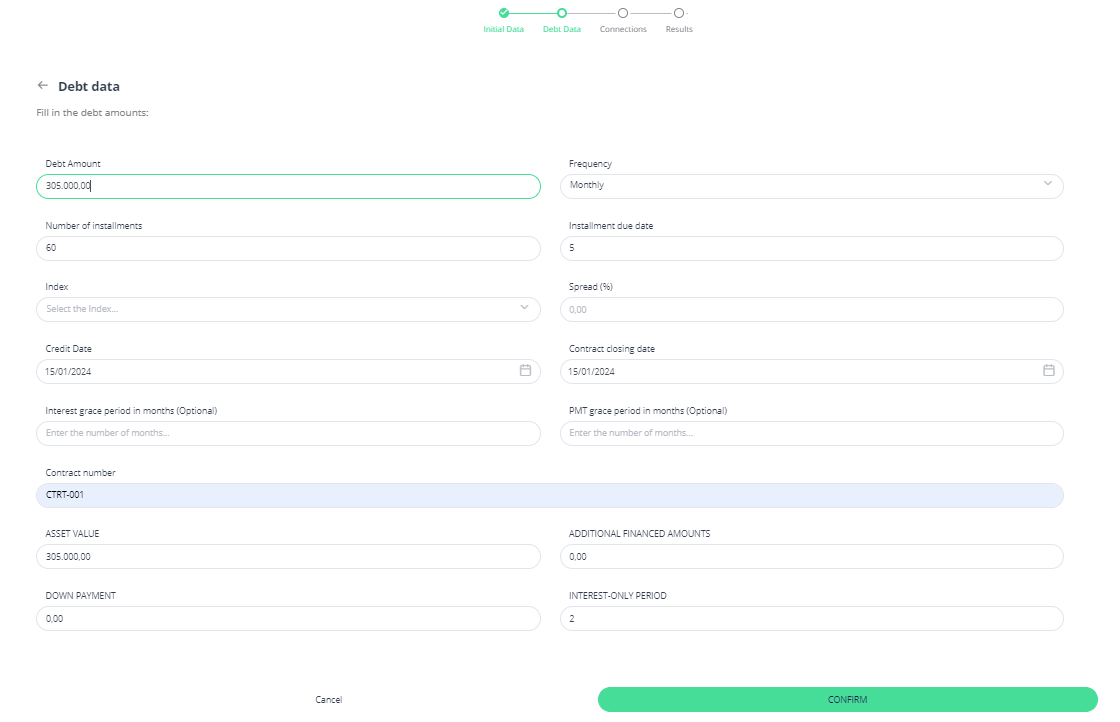Viewport: 1120px width, 722px height.
Task: Focus the Debt Amount input field
Action: pos(288,186)
